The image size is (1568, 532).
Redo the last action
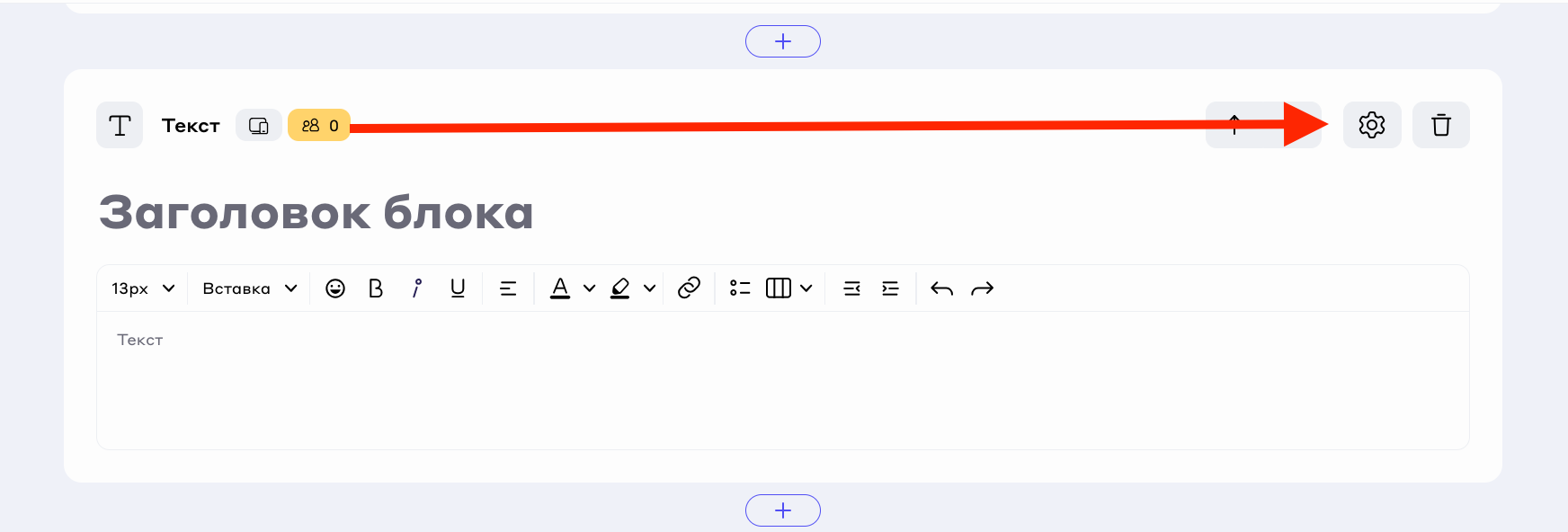982,288
